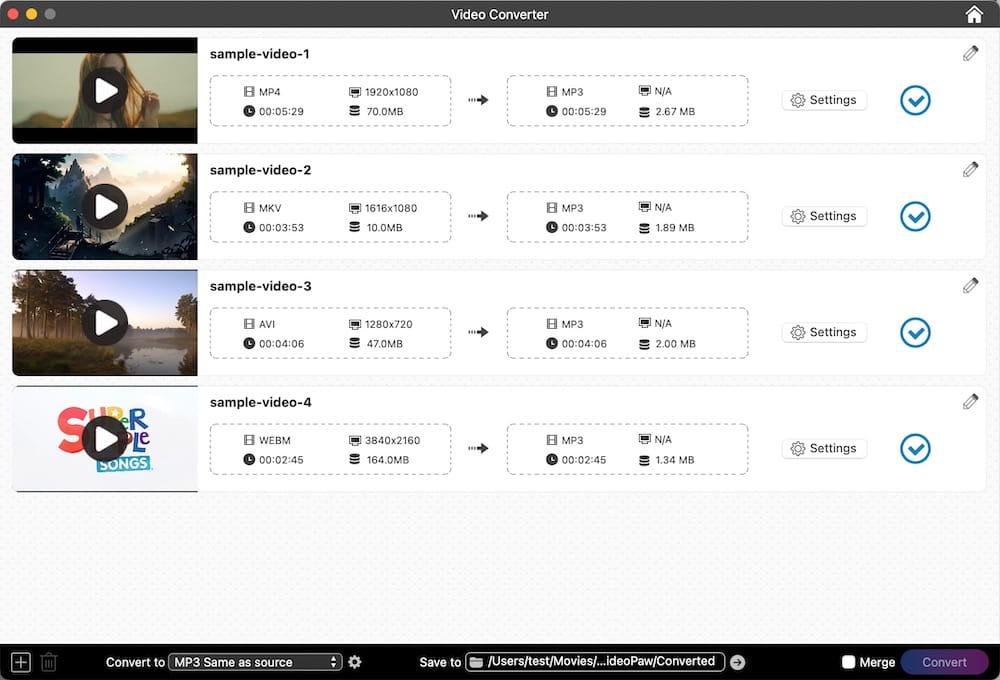Screen dimensions: 1000x680
Task: Edit sample-video-4 with the pencil icon
Action: (970, 402)
